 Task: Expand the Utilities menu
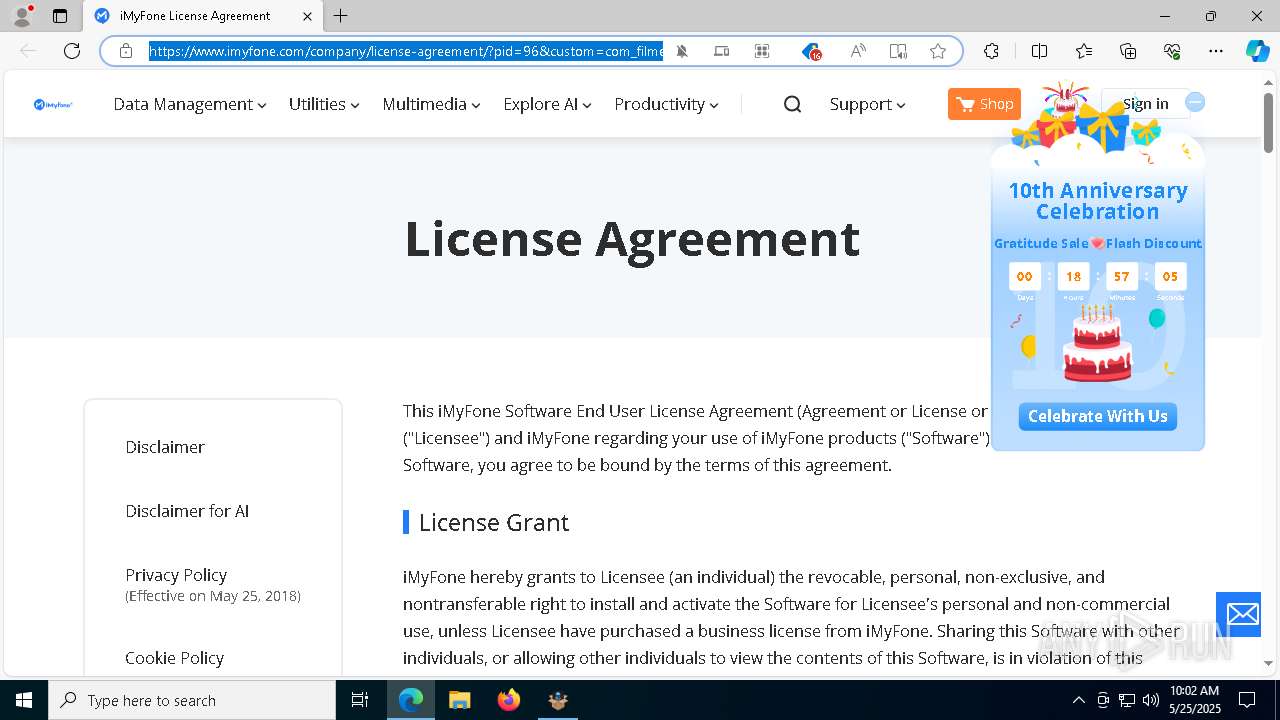(x=324, y=104)
